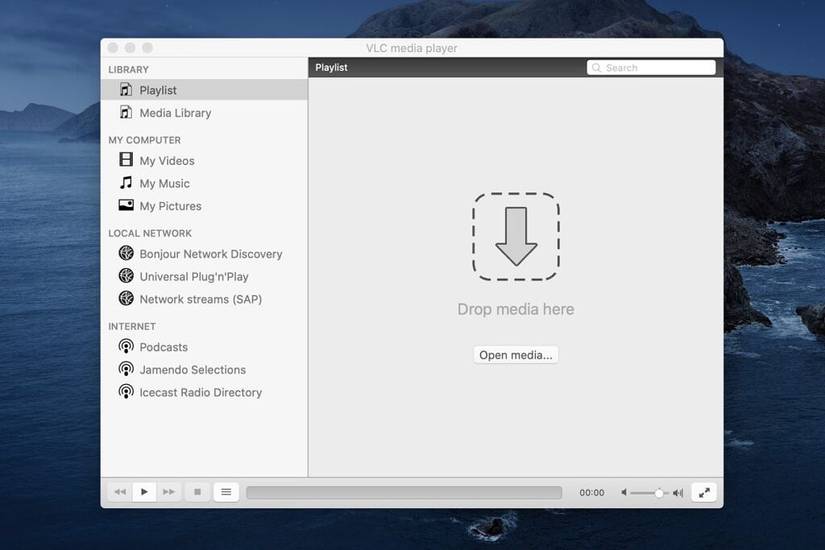Adjust the volume slider knob

[x=659, y=493]
